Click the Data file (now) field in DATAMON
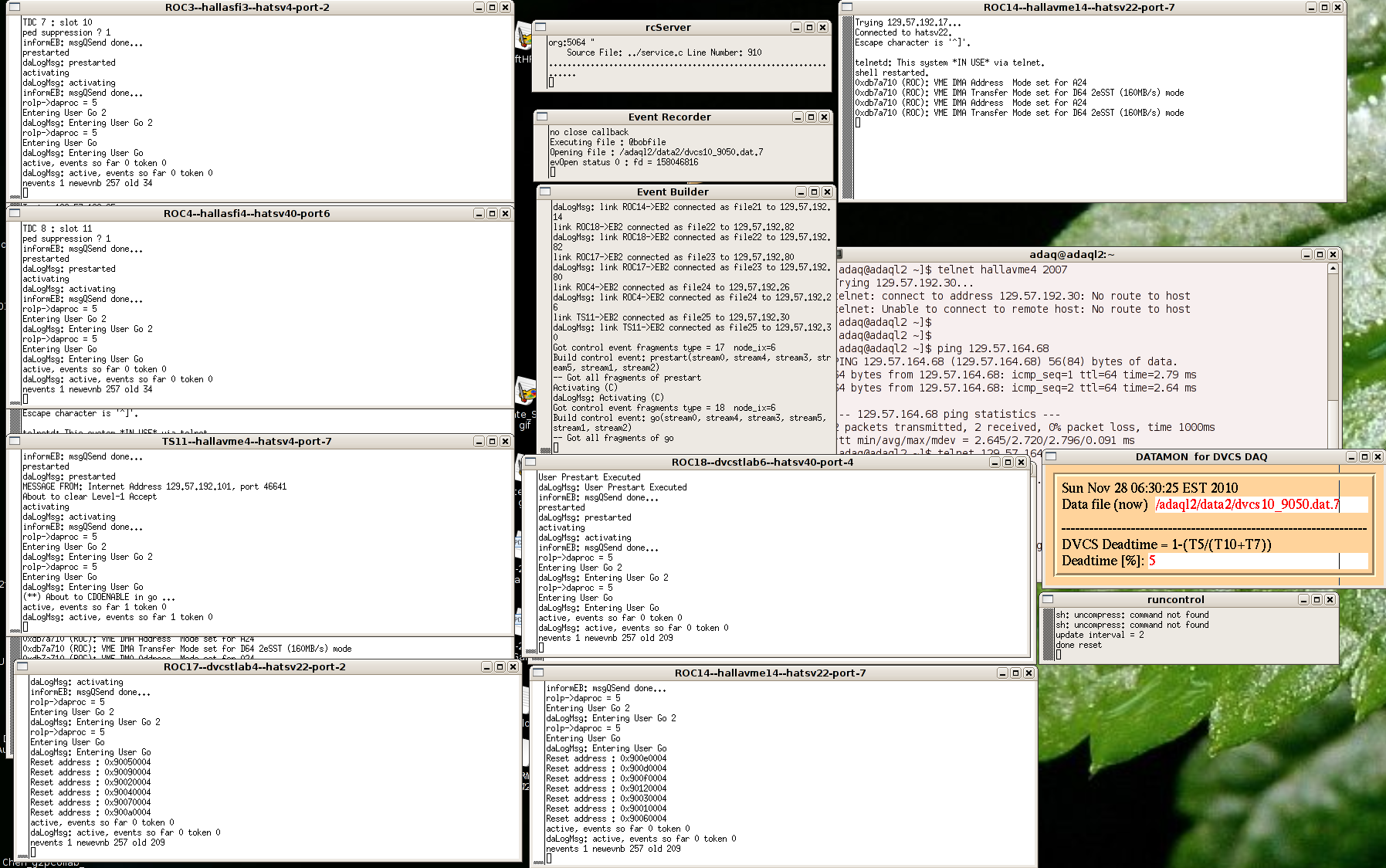The image size is (1386, 868). (x=1261, y=504)
